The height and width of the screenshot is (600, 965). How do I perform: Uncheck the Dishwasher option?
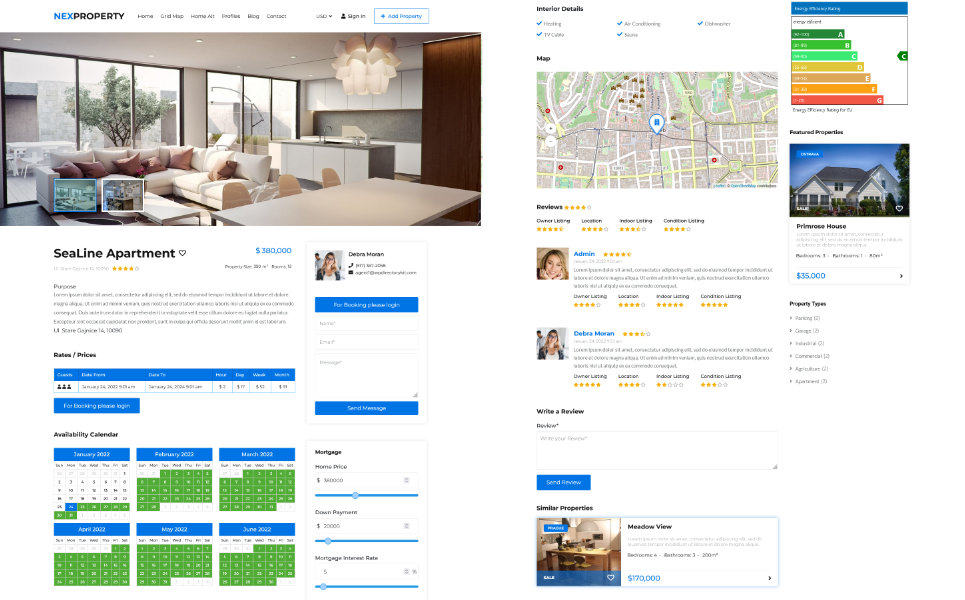point(700,23)
